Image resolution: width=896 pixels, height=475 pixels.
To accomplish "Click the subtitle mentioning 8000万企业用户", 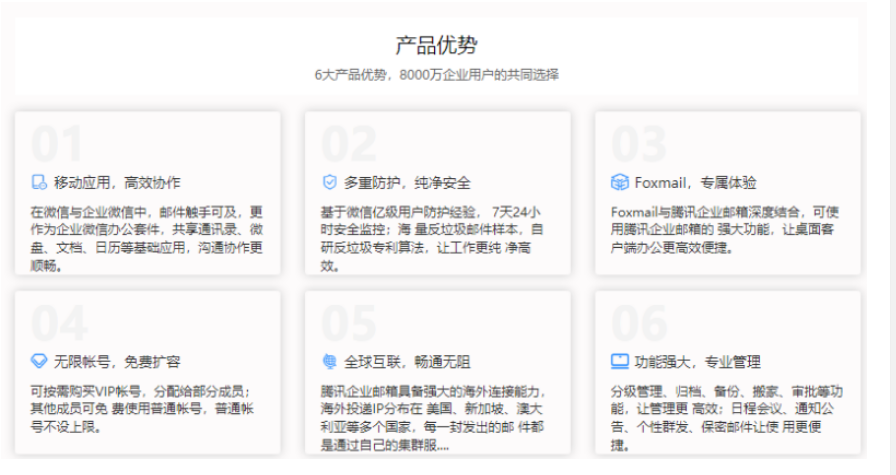I will tap(436, 74).
